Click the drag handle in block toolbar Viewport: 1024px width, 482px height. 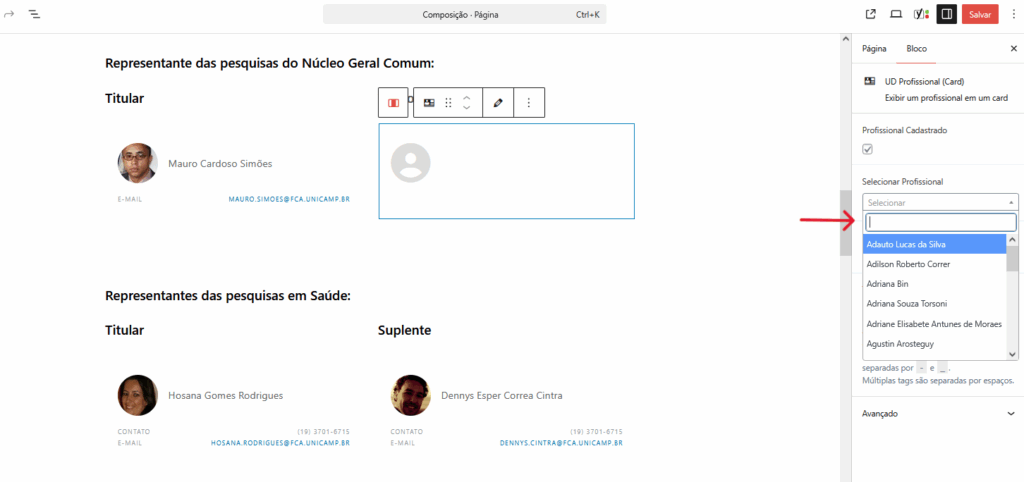coord(448,102)
